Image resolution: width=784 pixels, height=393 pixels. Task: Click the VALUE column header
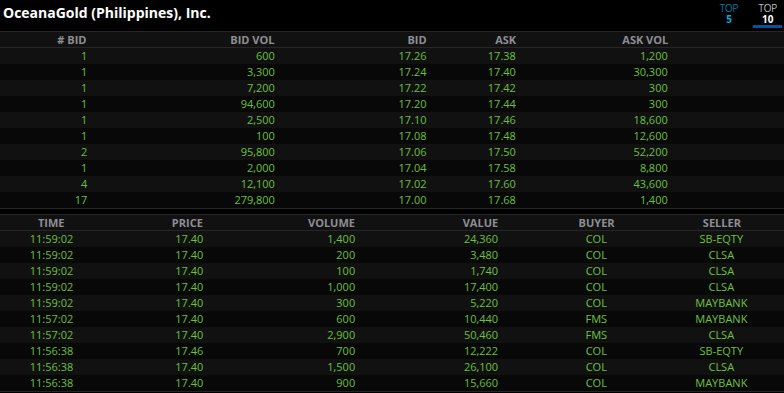coord(480,223)
